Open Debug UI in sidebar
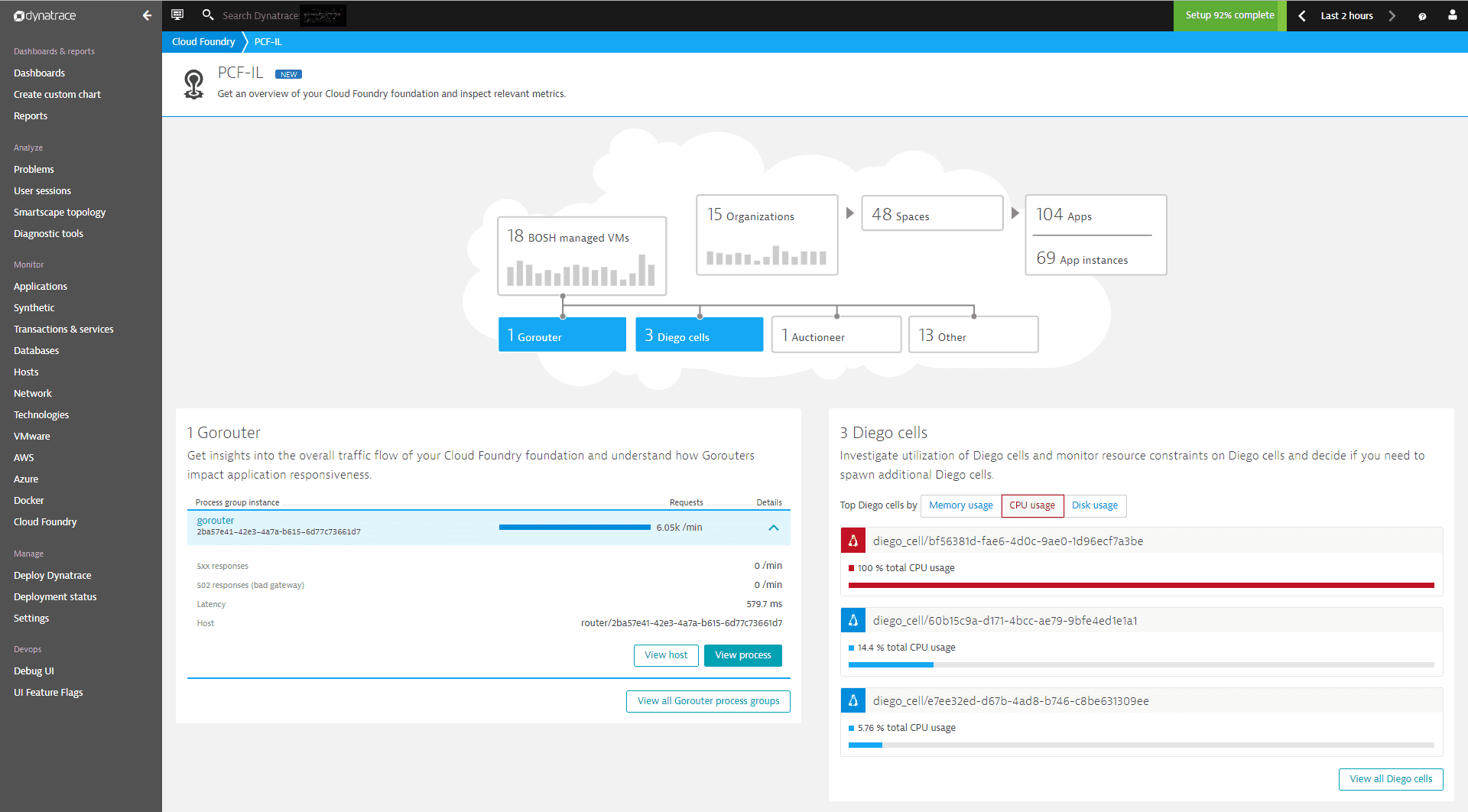The image size is (1468, 812). pyautogui.click(x=34, y=671)
